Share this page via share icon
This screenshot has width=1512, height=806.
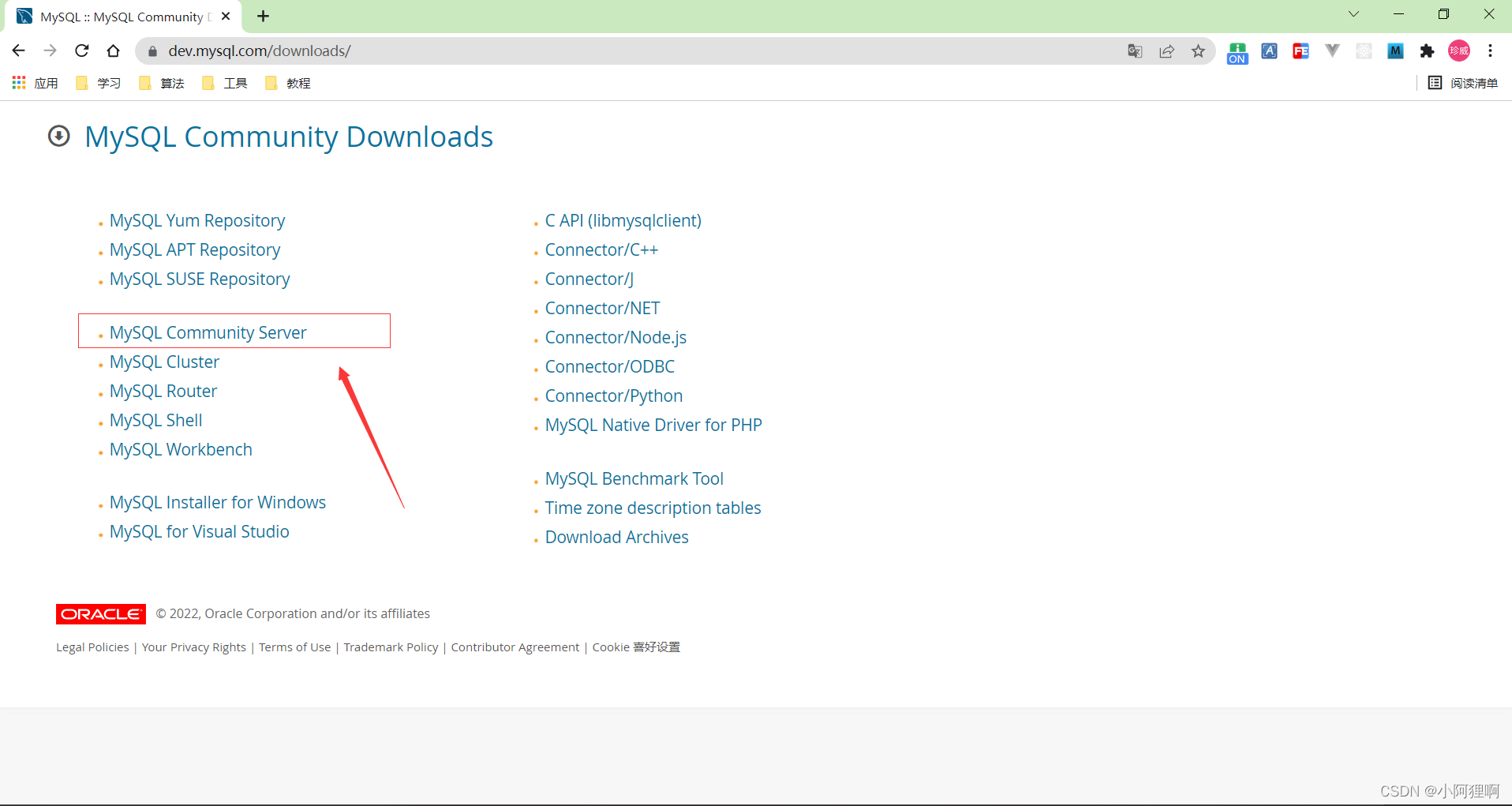click(1166, 51)
